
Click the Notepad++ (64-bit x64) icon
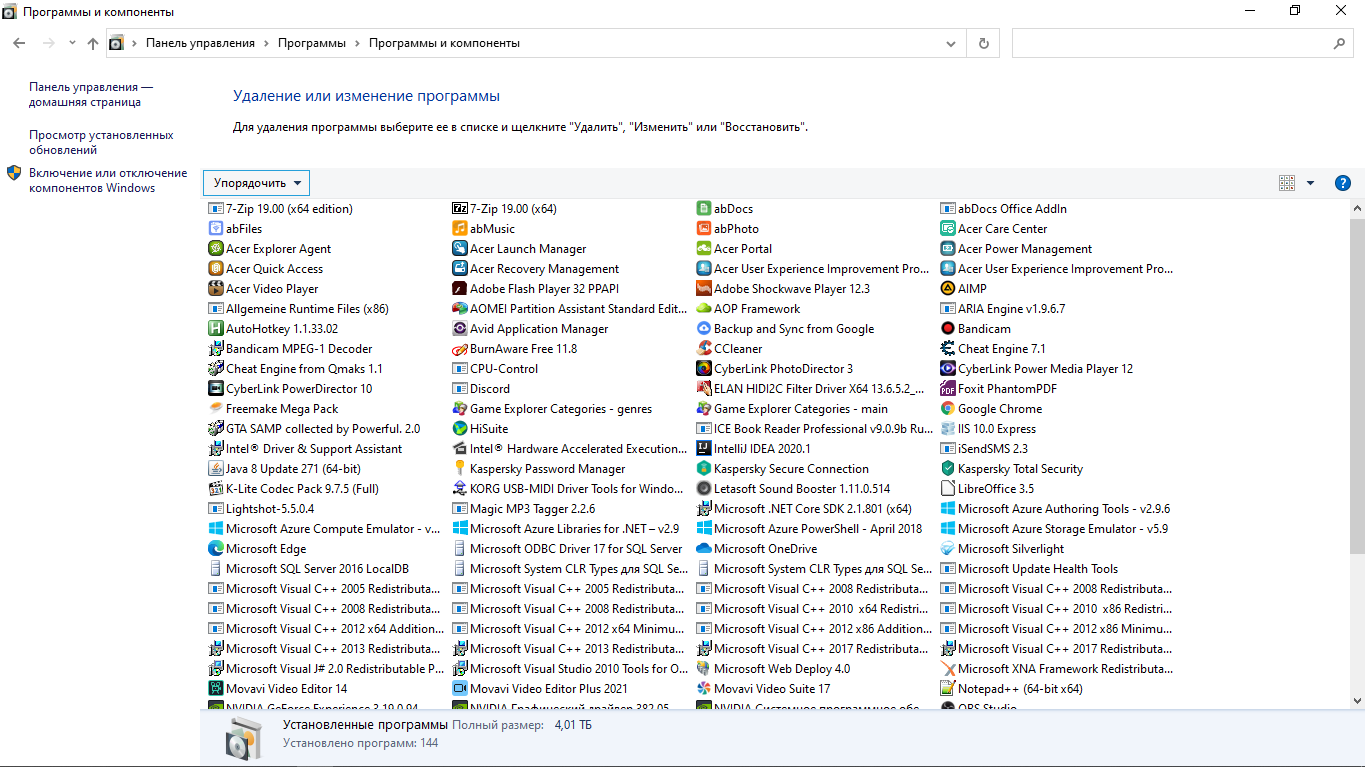point(948,689)
